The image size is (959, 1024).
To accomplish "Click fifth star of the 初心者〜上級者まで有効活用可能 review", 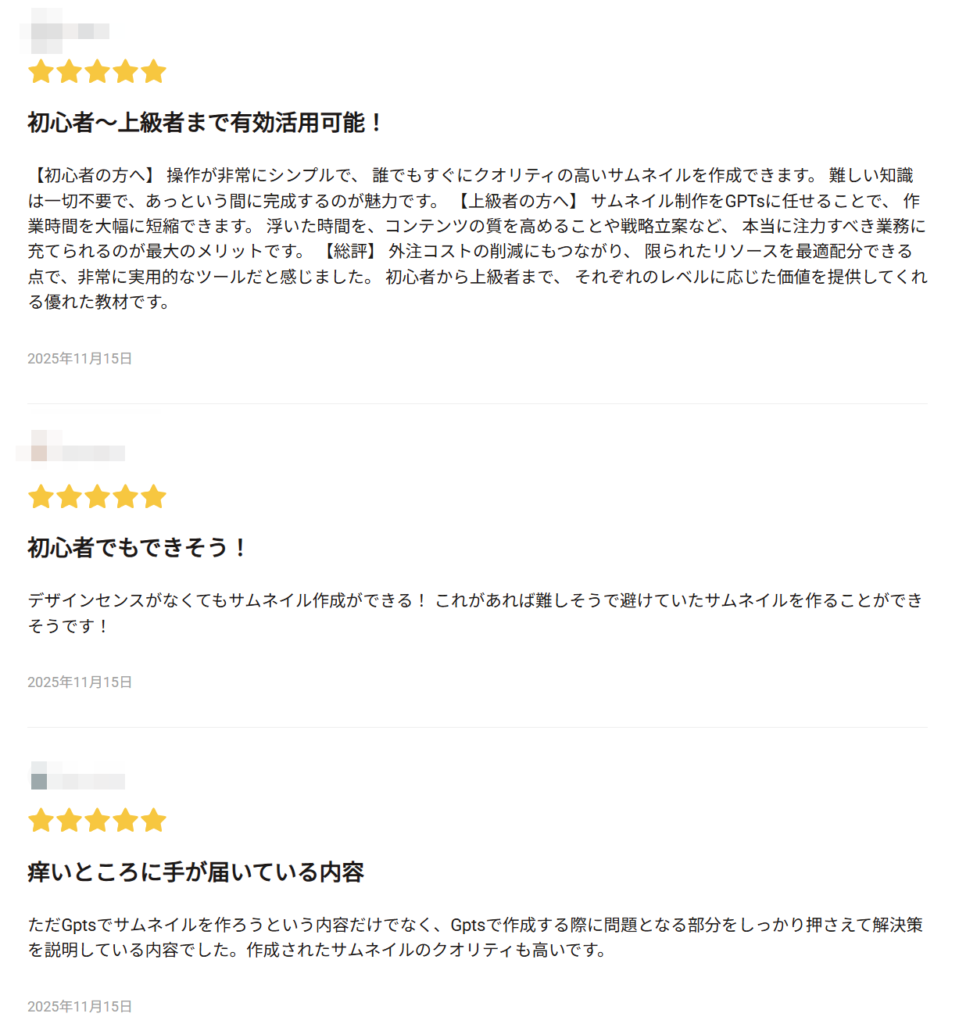I will tap(153, 72).
